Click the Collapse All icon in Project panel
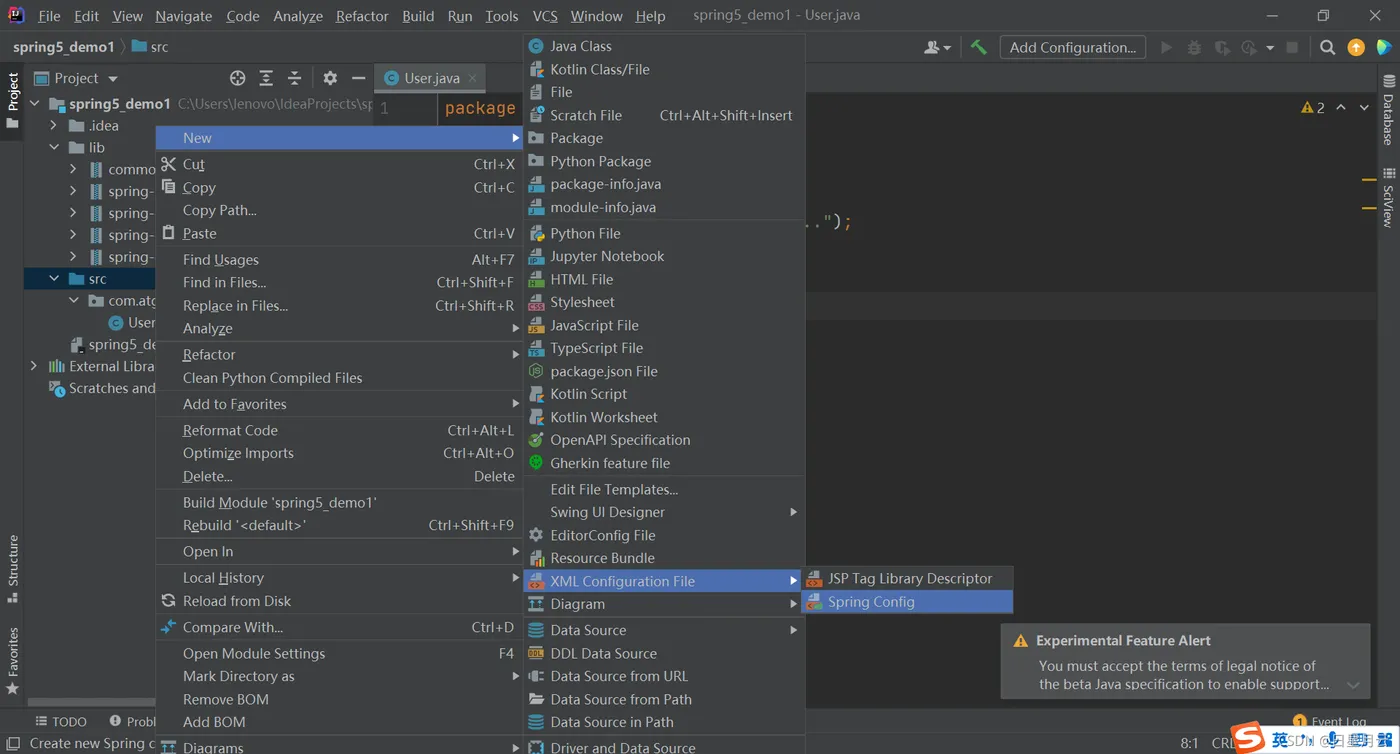 tap(294, 78)
